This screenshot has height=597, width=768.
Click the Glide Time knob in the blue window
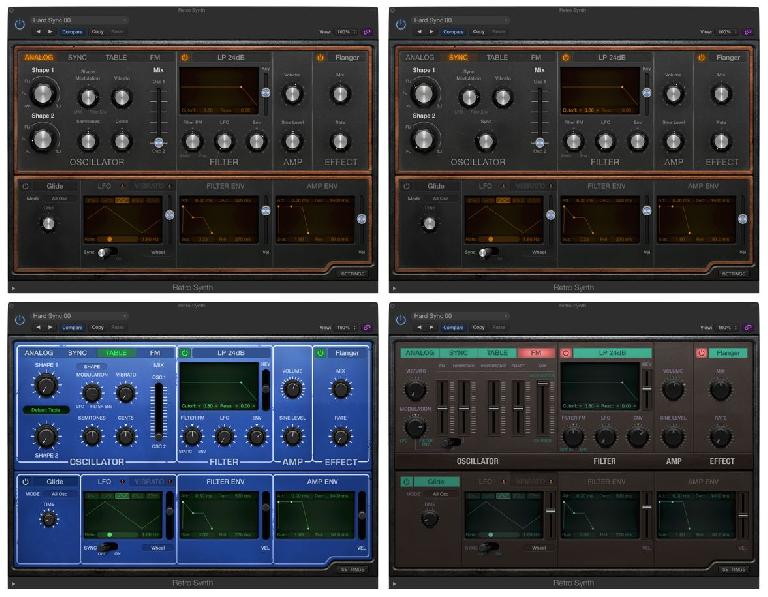(x=48, y=519)
